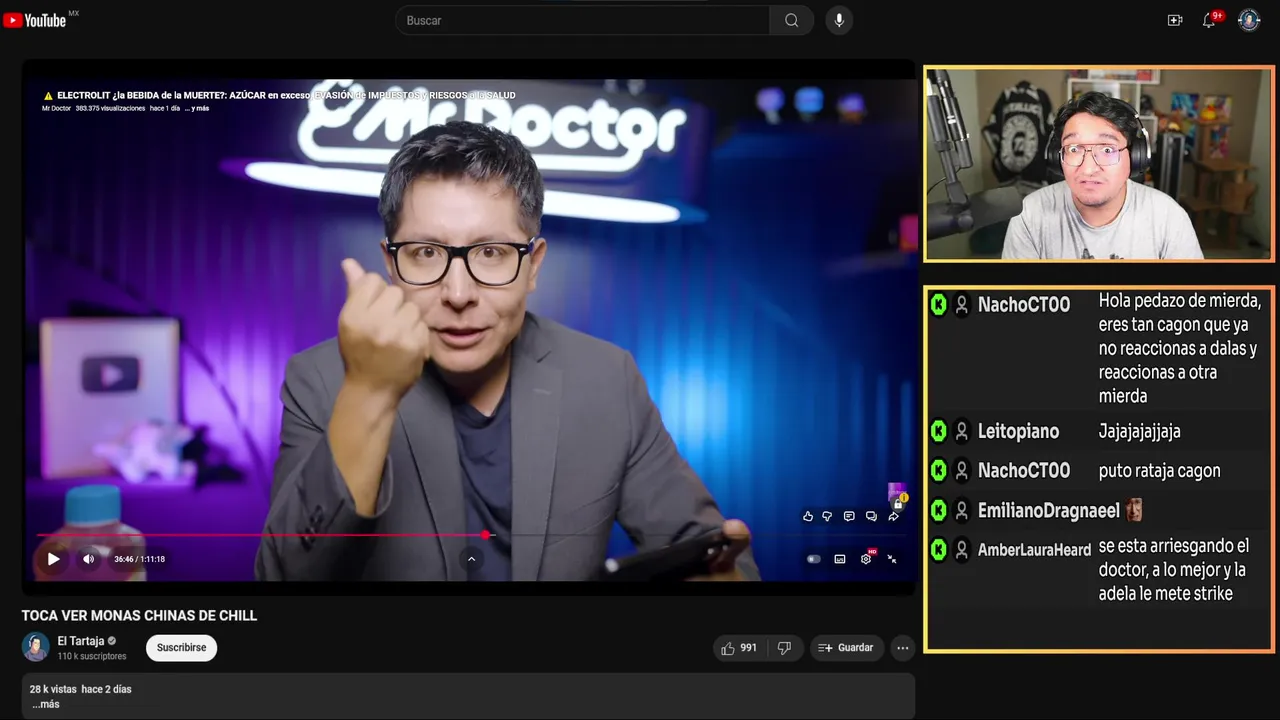Screen dimensions: 1280x720
Task: Click the verified badge beside El Tartaja
Action: click(112, 641)
